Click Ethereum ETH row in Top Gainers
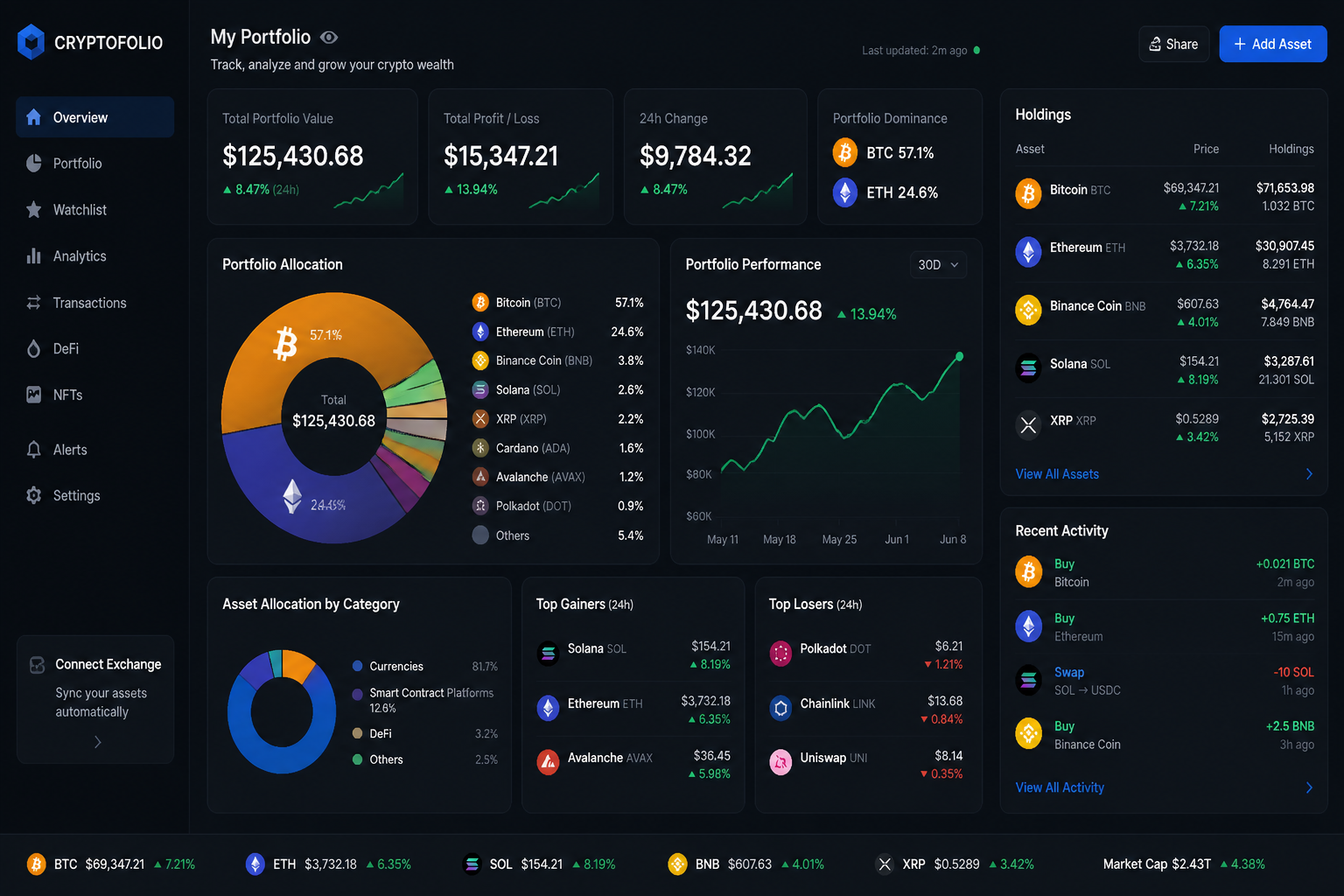The width and height of the screenshot is (1344, 896). (633, 709)
